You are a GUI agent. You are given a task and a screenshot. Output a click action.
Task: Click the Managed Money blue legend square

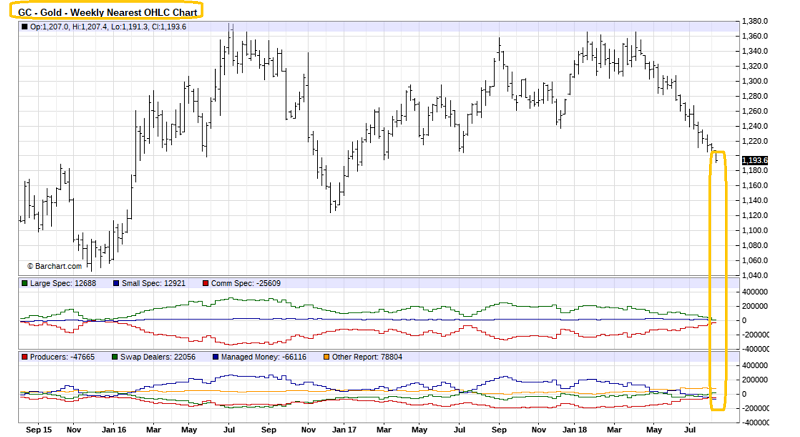click(215, 357)
